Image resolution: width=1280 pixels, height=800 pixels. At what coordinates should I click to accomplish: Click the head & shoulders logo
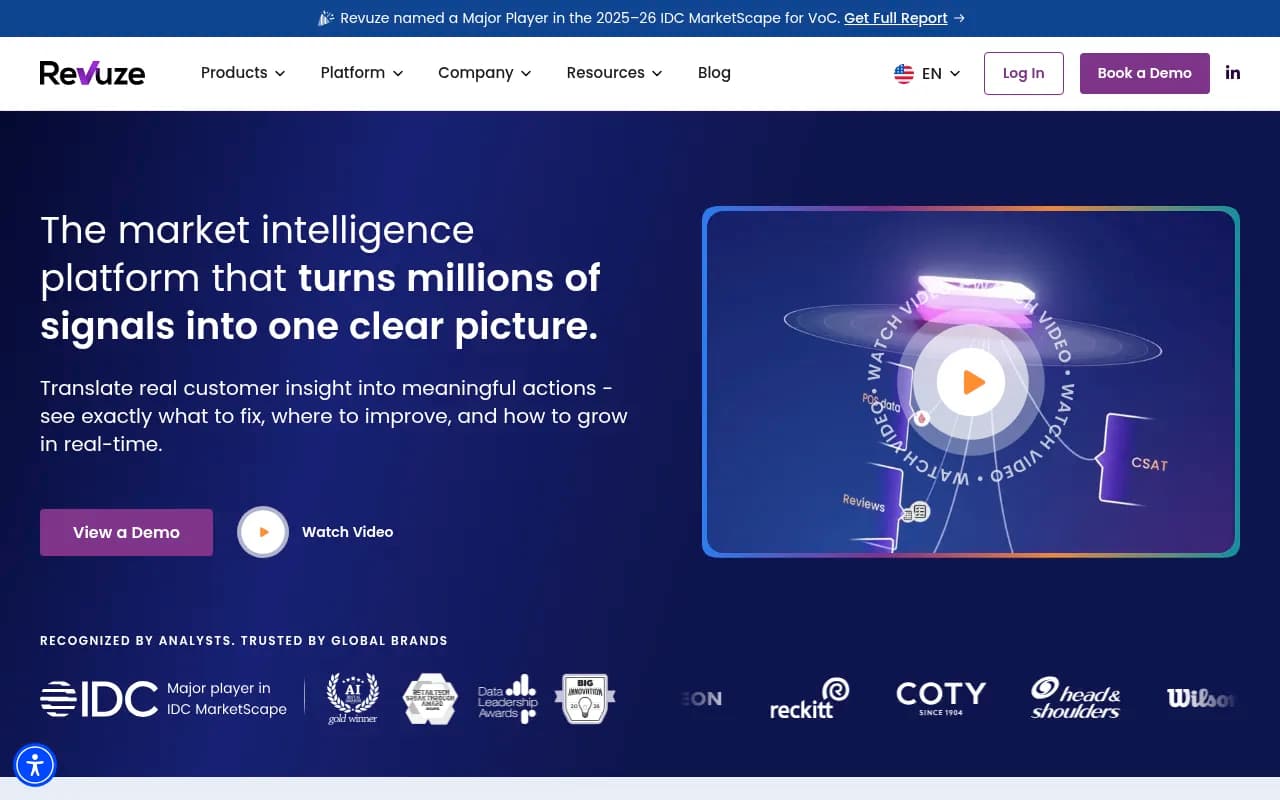click(1074, 698)
